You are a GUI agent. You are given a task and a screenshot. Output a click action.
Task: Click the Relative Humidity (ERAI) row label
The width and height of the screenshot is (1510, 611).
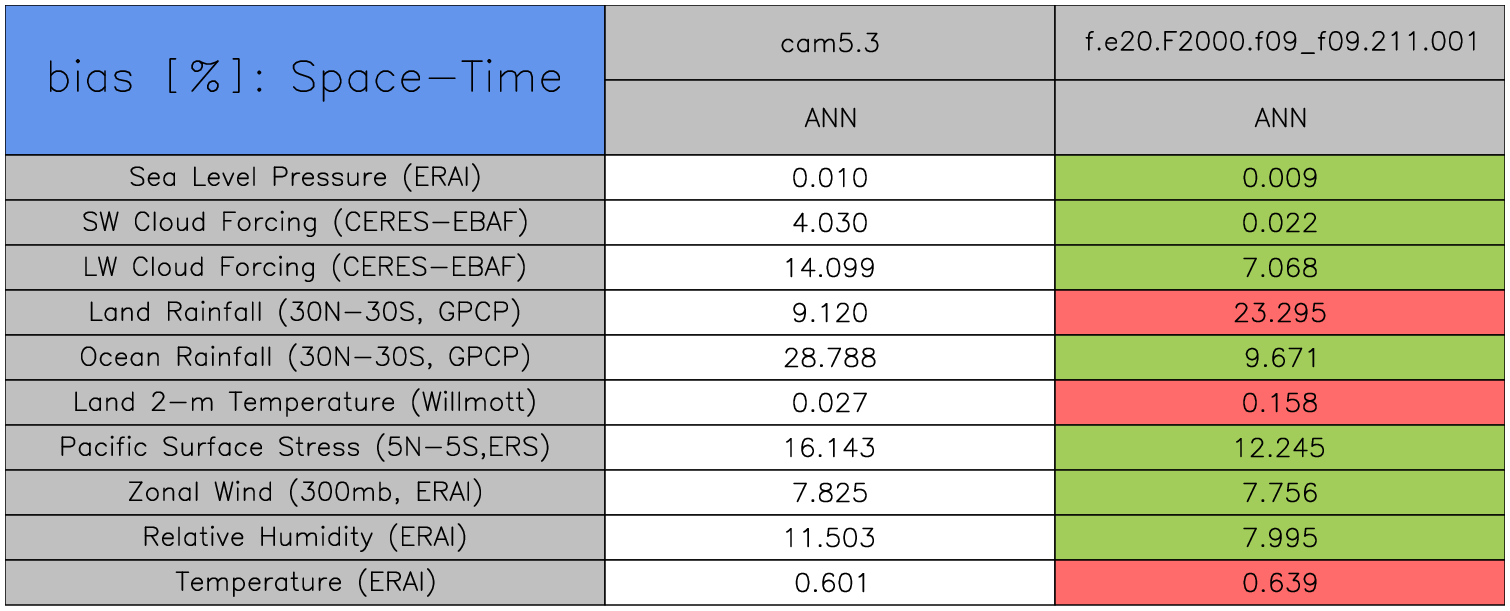[x=304, y=538]
